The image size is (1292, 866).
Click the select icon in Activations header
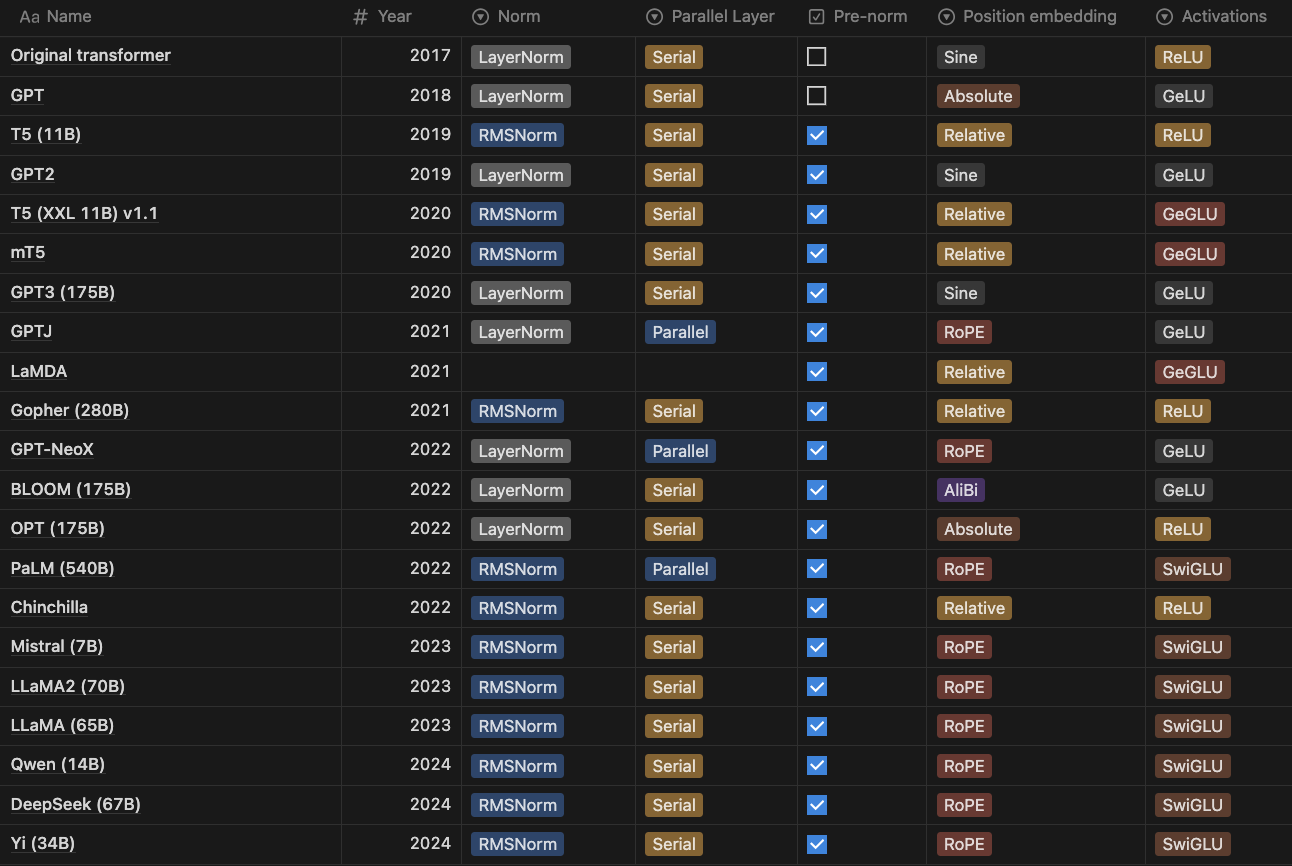(1165, 17)
